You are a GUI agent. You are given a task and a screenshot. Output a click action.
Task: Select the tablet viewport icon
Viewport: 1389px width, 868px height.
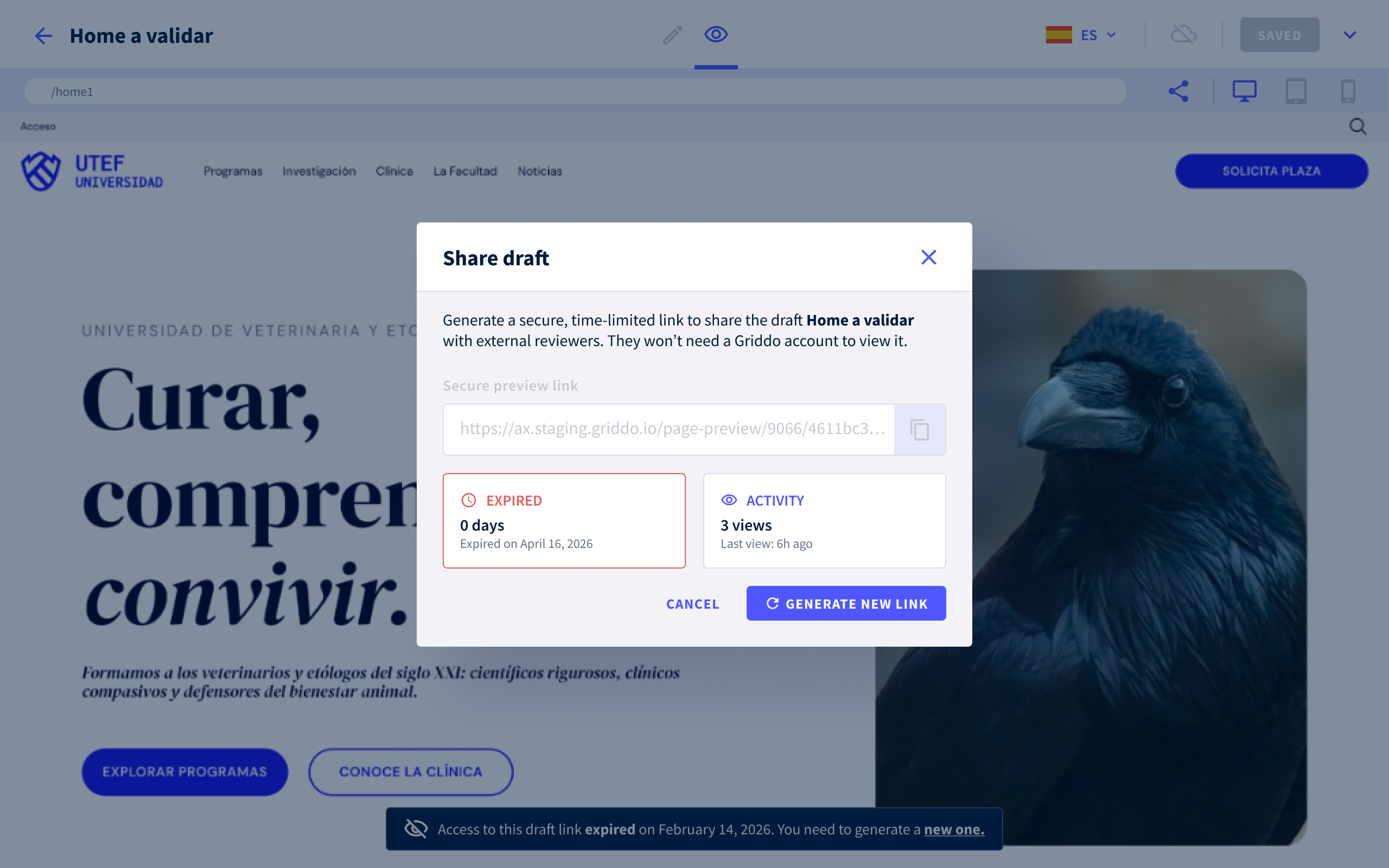point(1296,91)
